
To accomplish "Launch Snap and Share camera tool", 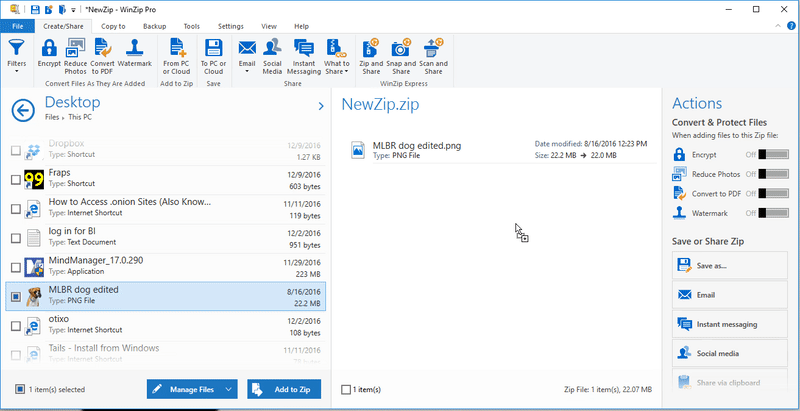I will coord(401,57).
